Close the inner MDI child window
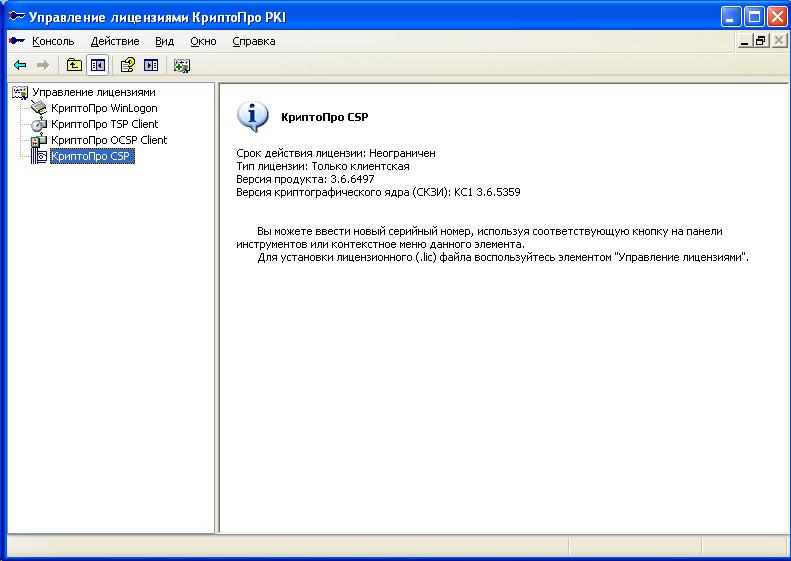The width and height of the screenshot is (791, 561). [778, 41]
